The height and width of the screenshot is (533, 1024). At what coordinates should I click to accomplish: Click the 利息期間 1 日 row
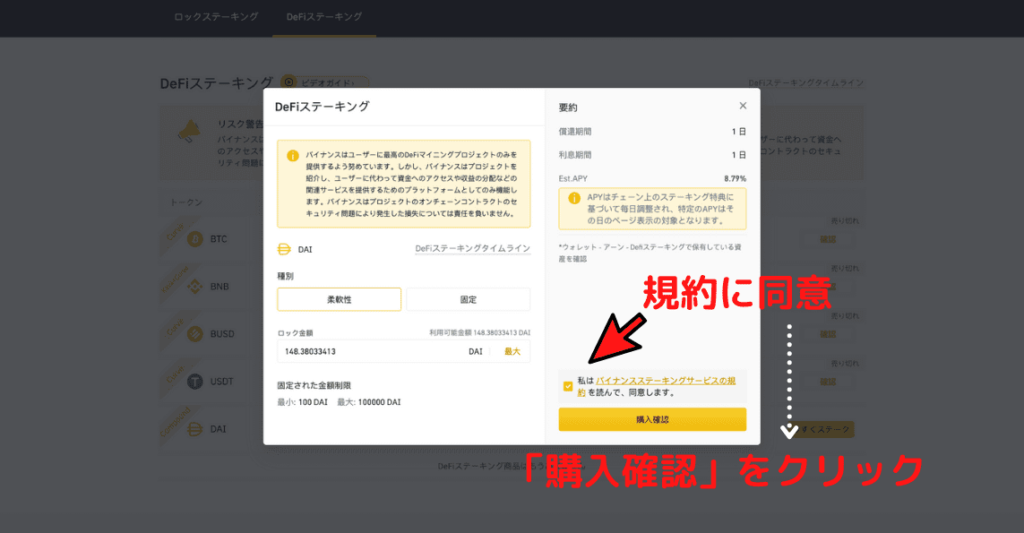652,155
